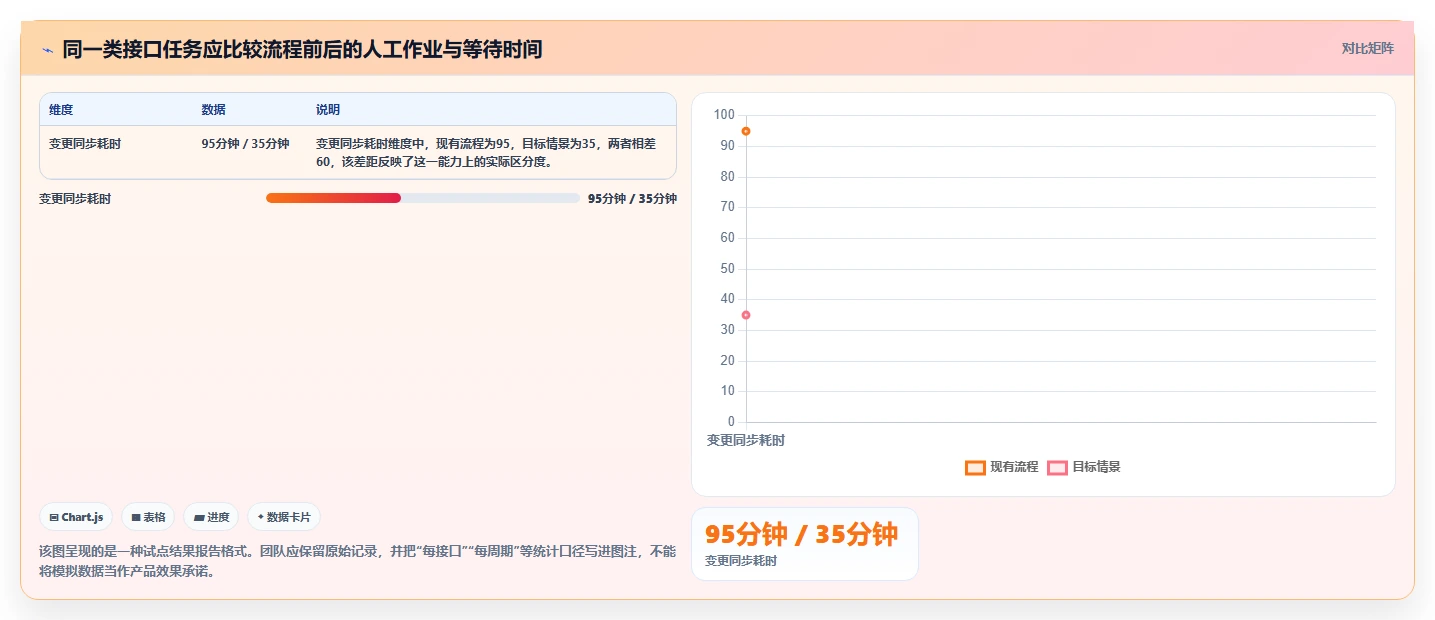Viewport: 1435px width, 620px height.
Task: Click the 变更同步耗时 label left of the progress bar
Action: tap(75, 199)
